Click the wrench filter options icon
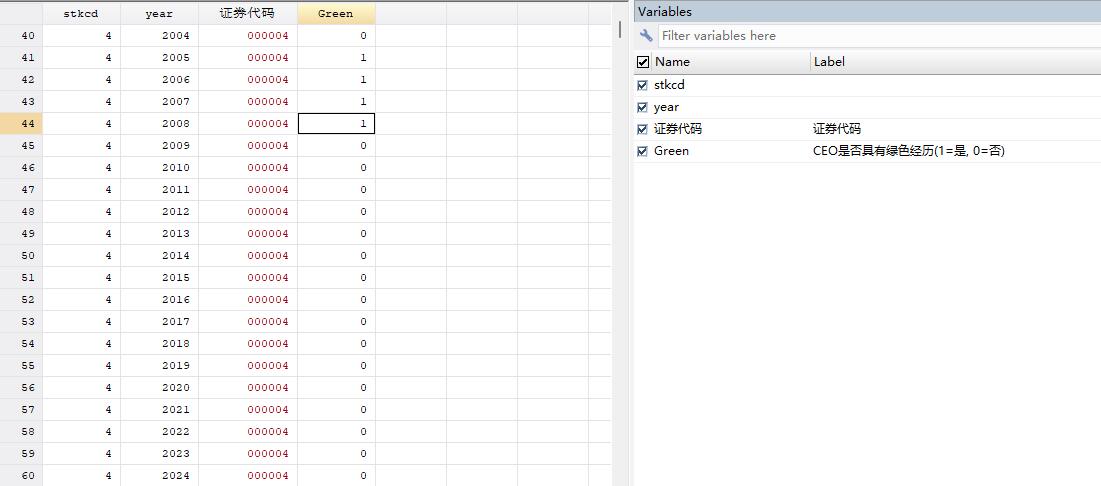1101x486 pixels. (x=646, y=36)
